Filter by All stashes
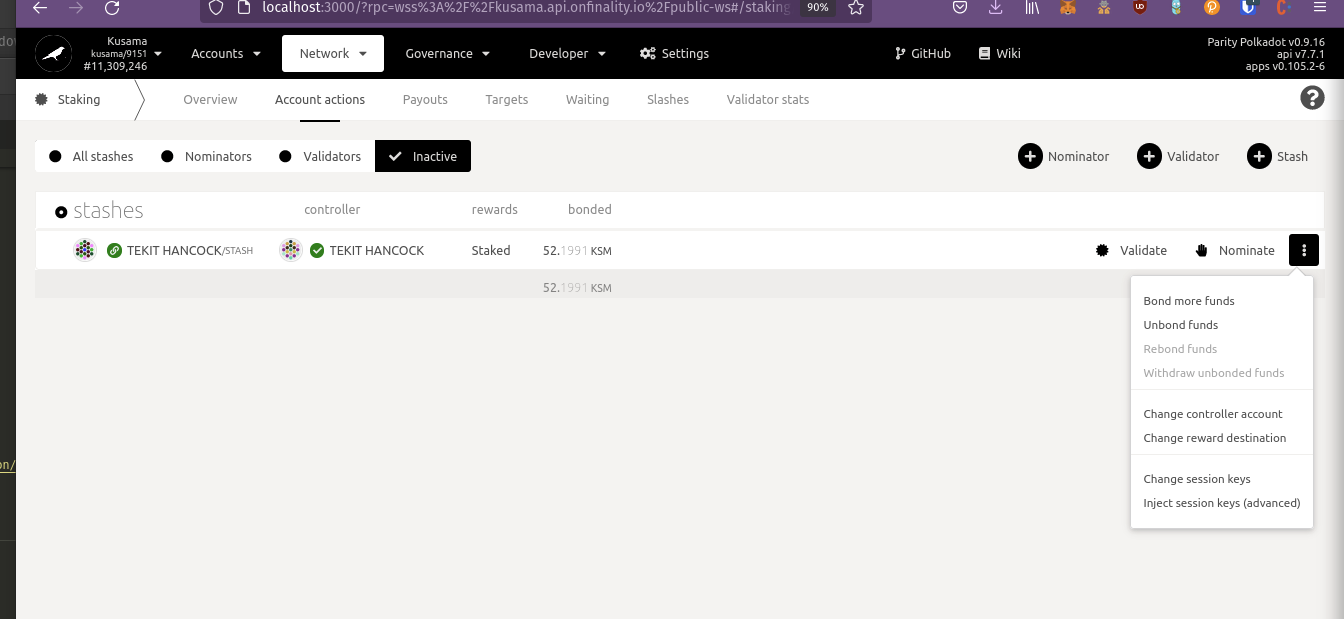 click(x=90, y=156)
